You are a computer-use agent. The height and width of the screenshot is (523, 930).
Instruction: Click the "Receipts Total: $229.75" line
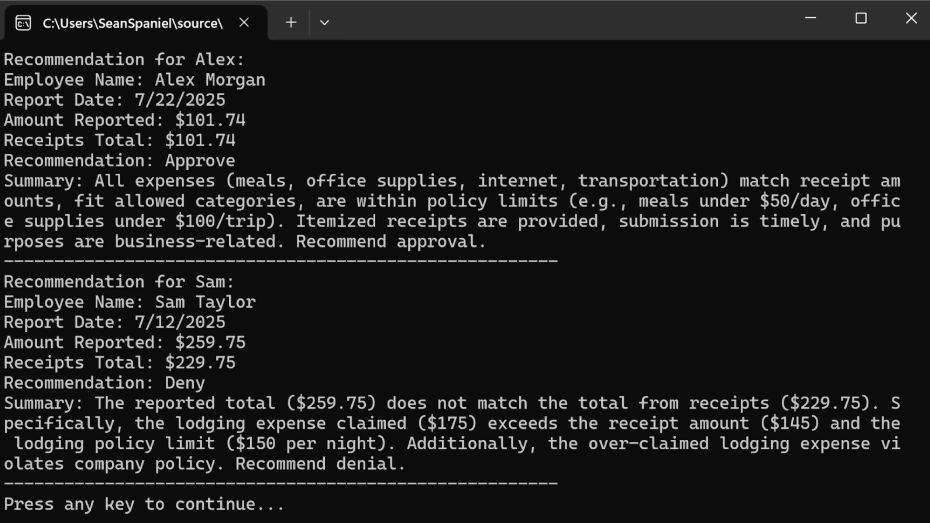(x=119, y=362)
